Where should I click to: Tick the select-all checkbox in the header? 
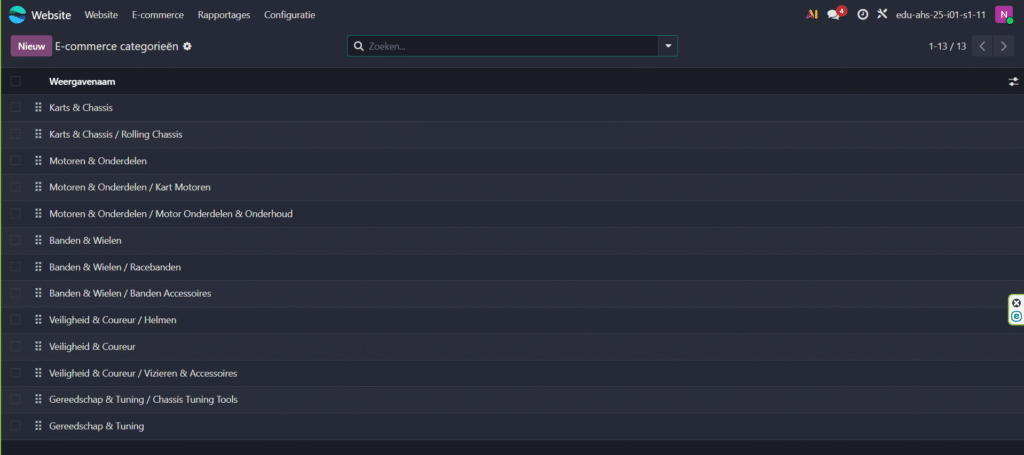click(x=15, y=82)
